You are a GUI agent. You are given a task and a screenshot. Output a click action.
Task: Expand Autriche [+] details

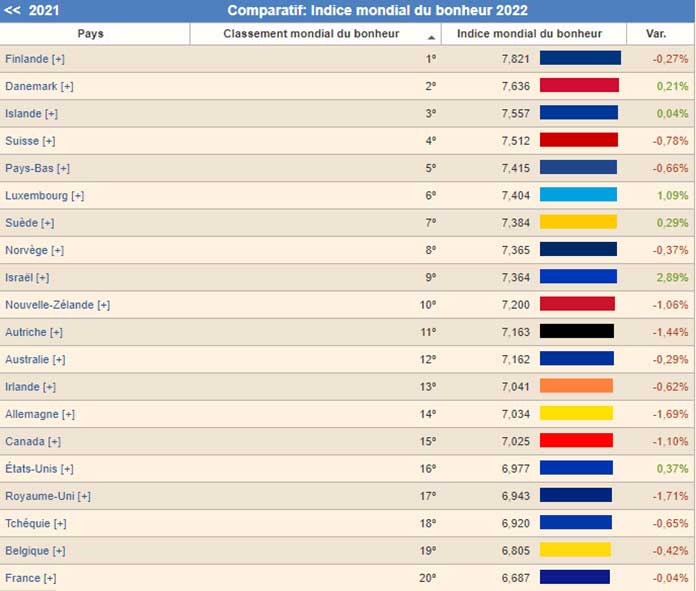(56, 332)
